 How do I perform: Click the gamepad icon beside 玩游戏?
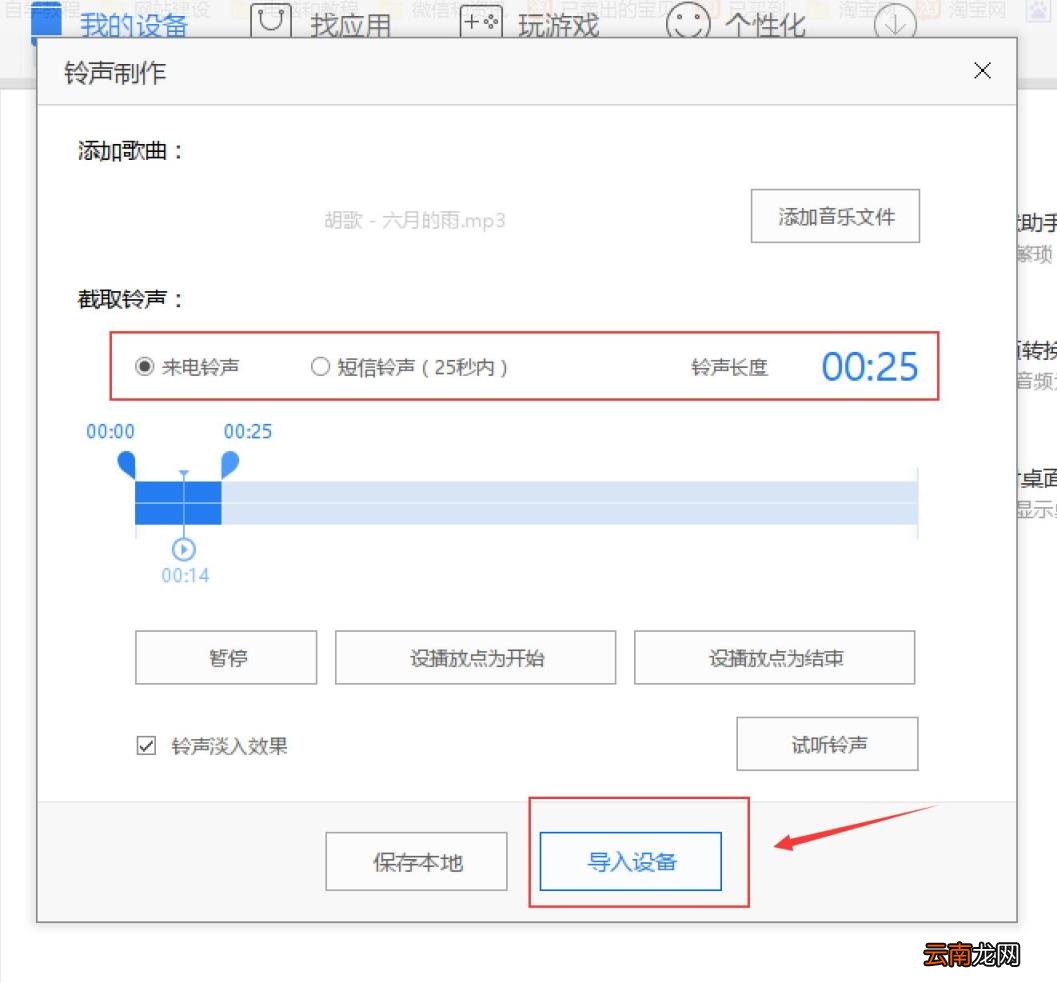(481, 20)
